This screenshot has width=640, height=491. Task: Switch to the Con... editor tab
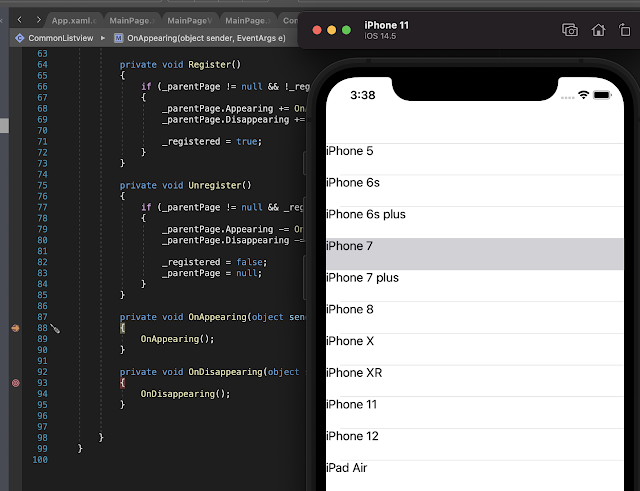(290, 20)
